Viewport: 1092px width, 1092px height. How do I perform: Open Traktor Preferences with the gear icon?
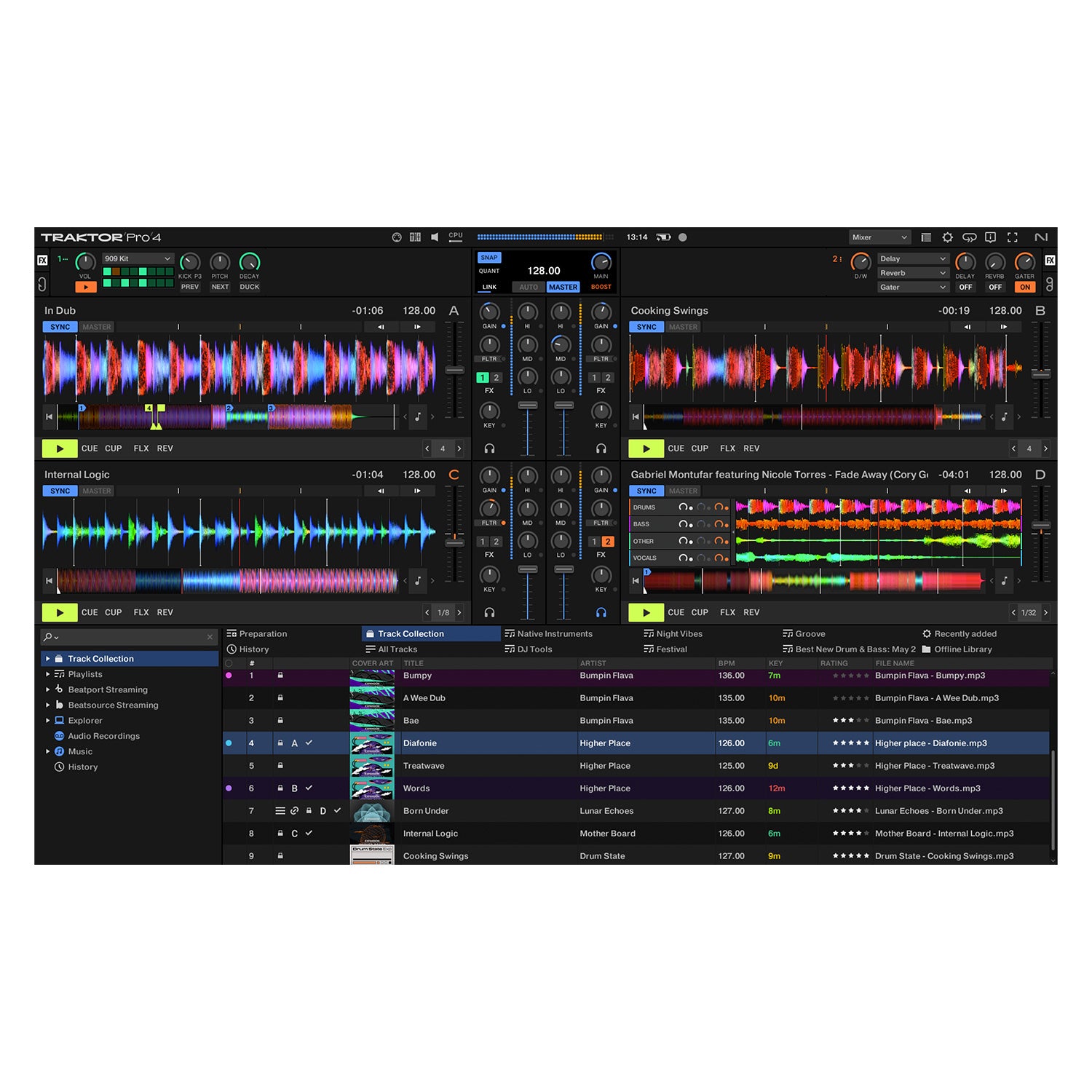[948, 237]
